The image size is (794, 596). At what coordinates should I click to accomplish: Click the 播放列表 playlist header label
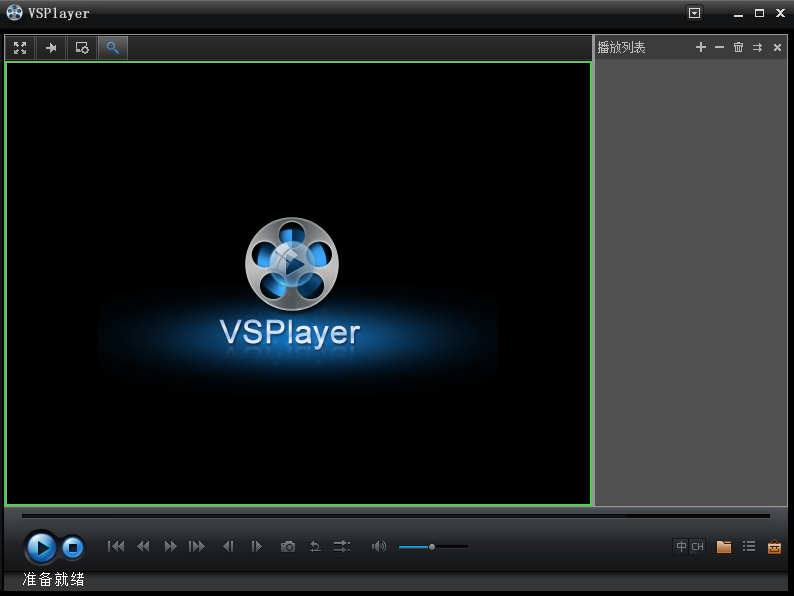pyautogui.click(x=621, y=48)
